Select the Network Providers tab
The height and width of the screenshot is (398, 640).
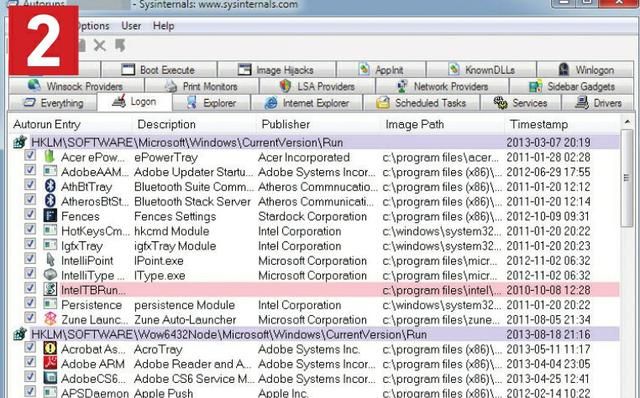[442, 86]
